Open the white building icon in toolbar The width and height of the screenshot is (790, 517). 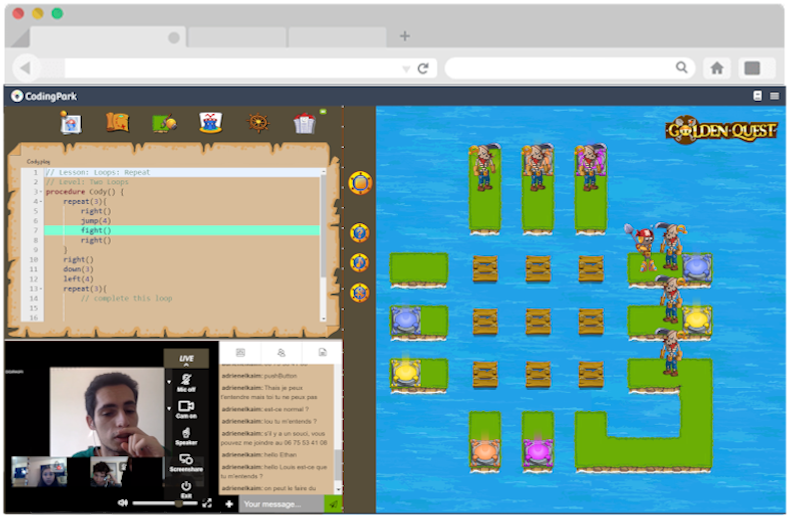tap(304, 123)
